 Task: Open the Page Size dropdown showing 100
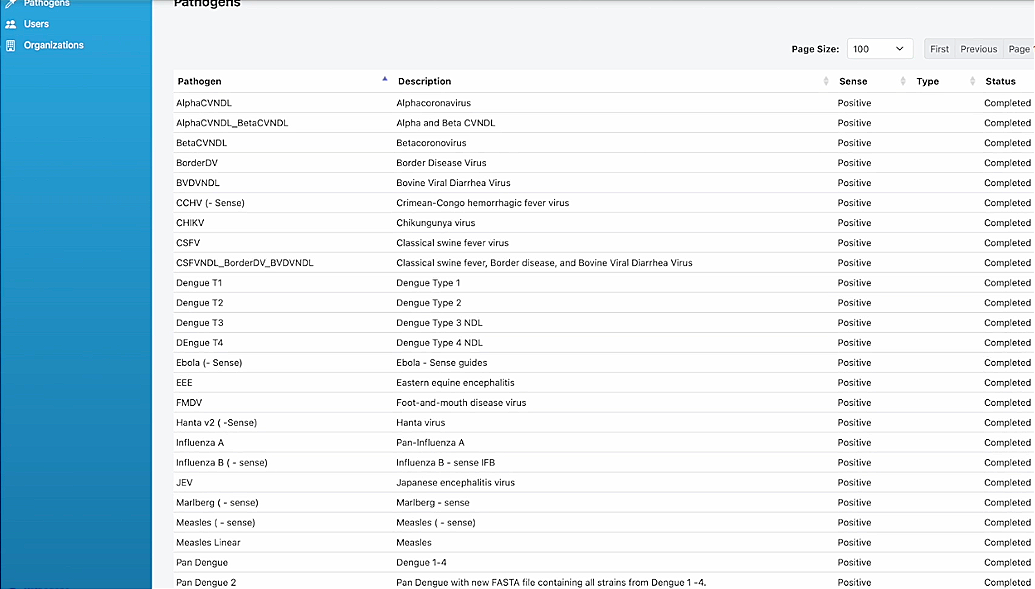[880, 49]
